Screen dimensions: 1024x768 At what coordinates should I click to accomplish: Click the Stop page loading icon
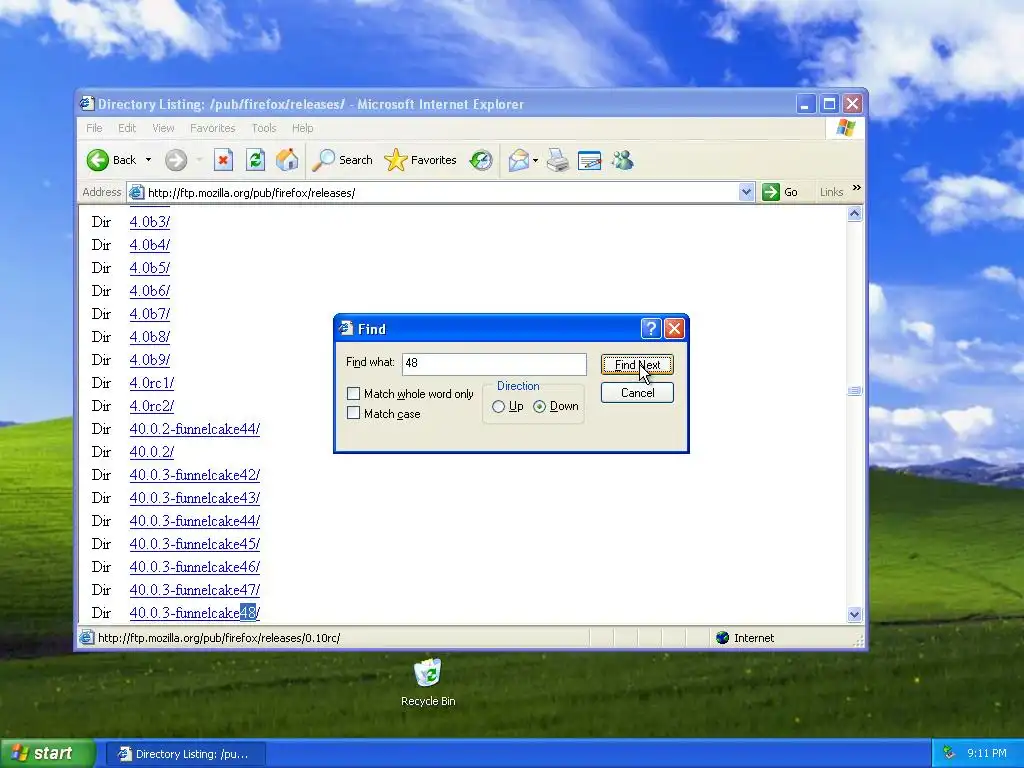(x=223, y=160)
